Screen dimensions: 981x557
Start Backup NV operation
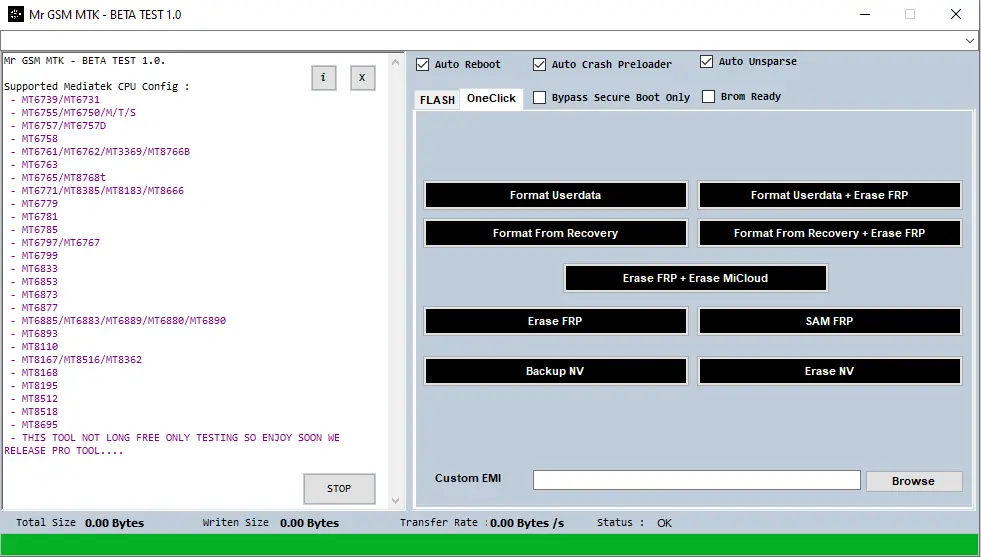[556, 371]
